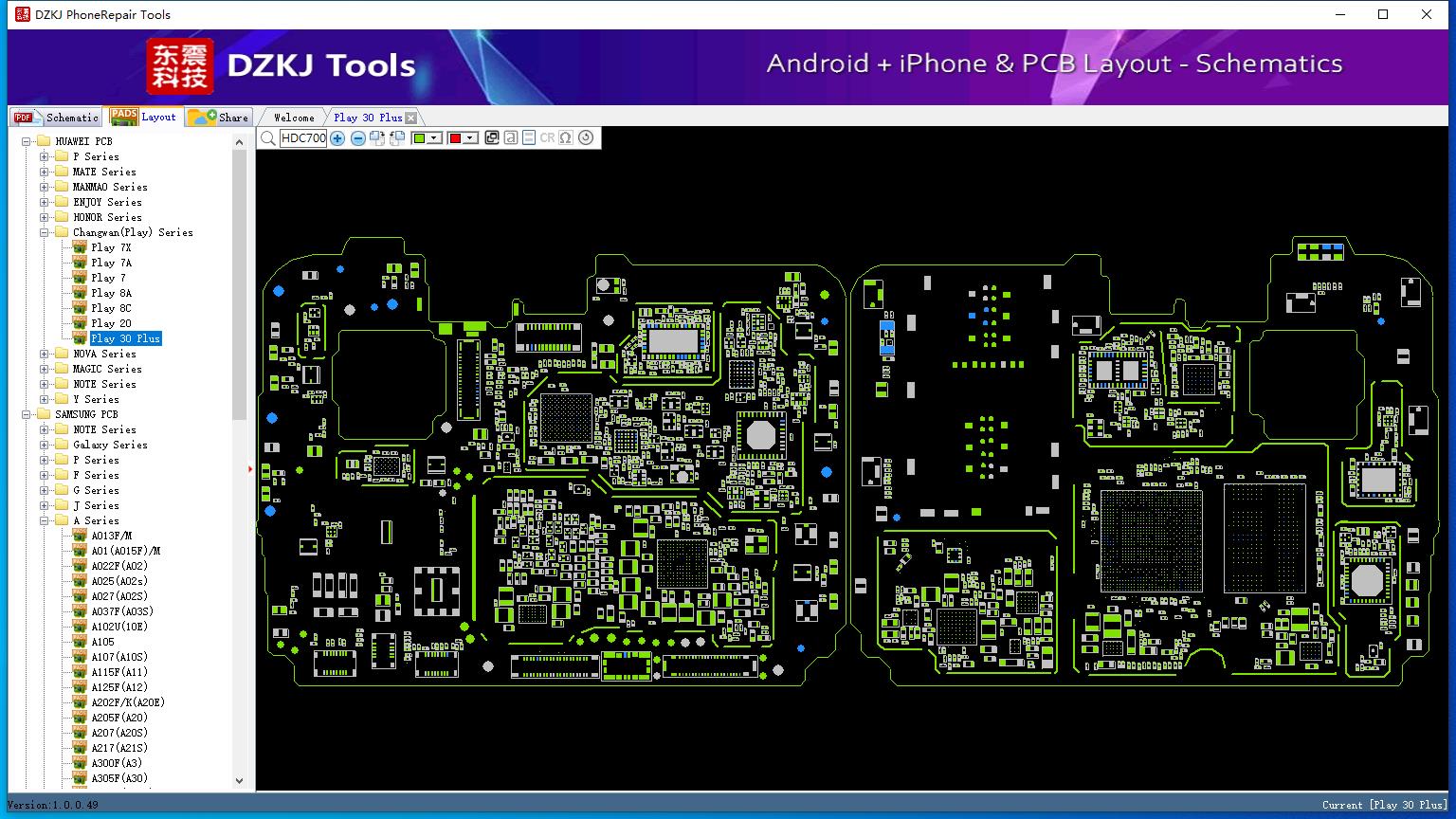Image resolution: width=1456 pixels, height=819 pixels.
Task: Expand the HONOR Series folder
Action: [x=45, y=217]
